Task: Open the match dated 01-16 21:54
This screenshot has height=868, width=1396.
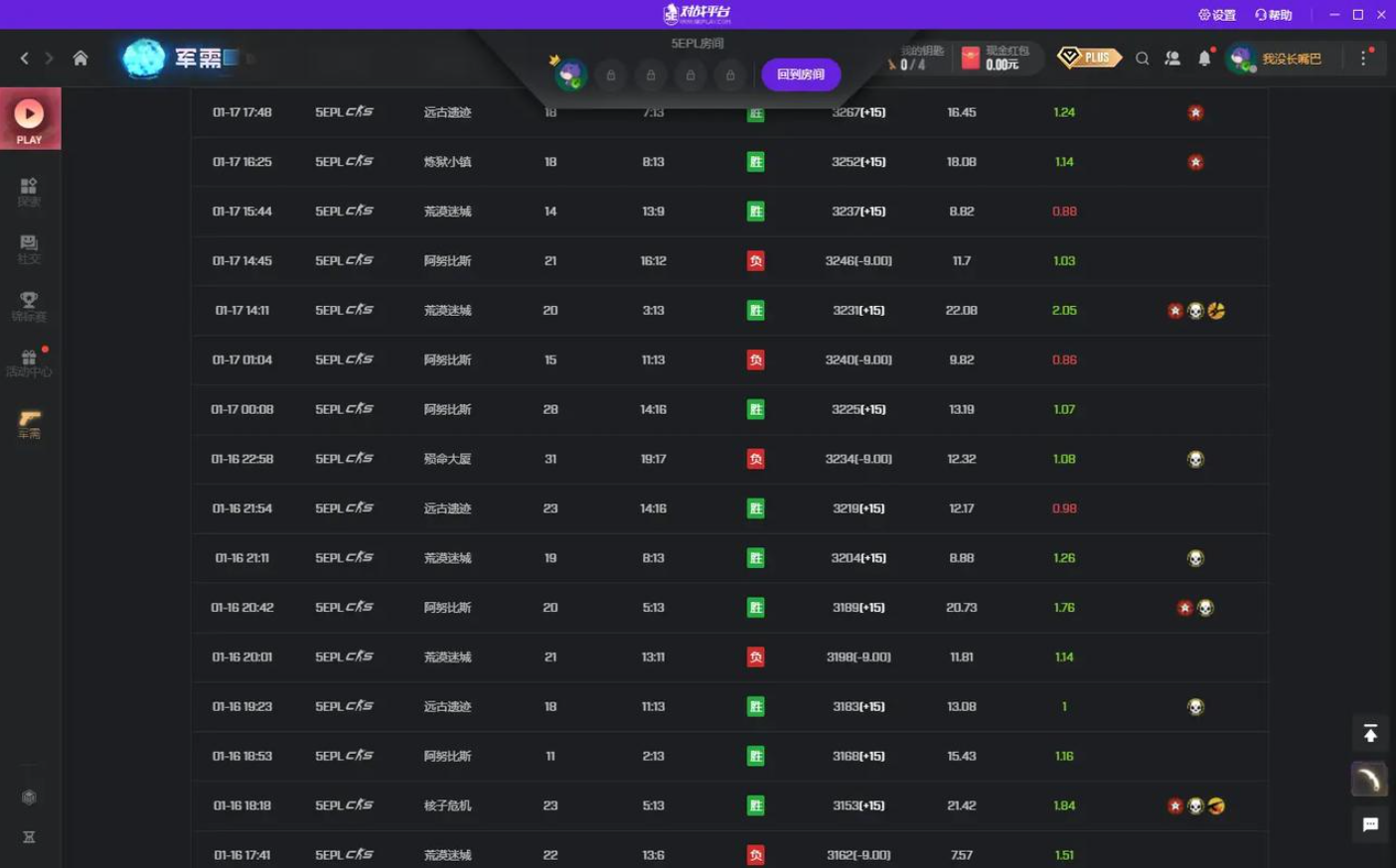Action: click(x=730, y=508)
